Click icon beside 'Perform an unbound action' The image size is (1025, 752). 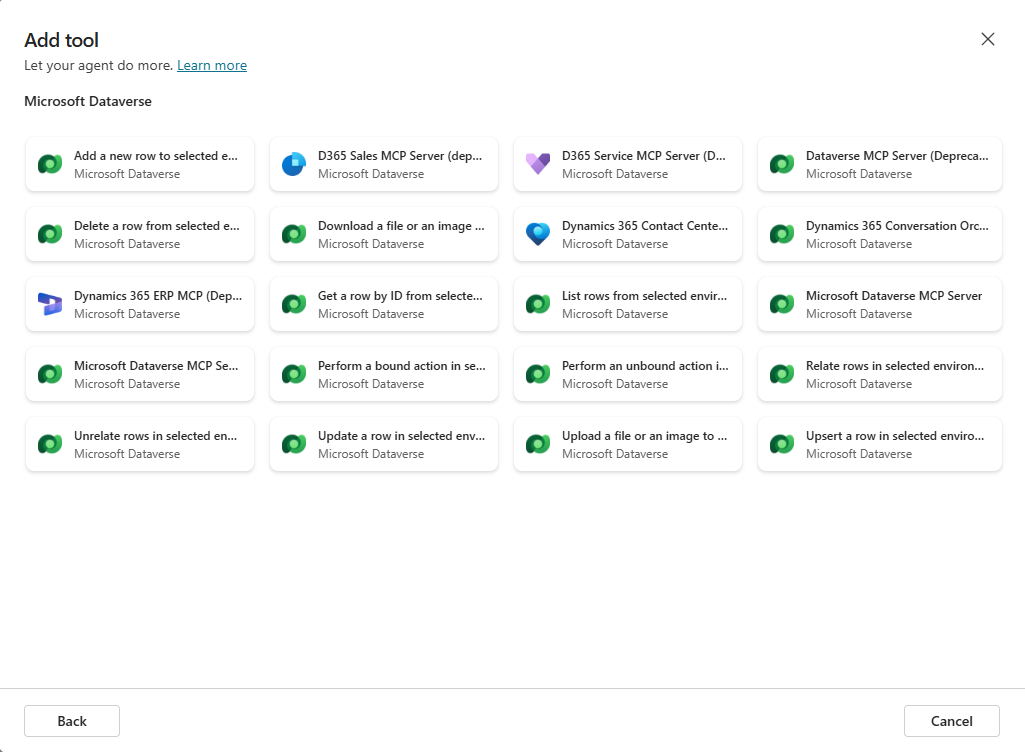[538, 374]
